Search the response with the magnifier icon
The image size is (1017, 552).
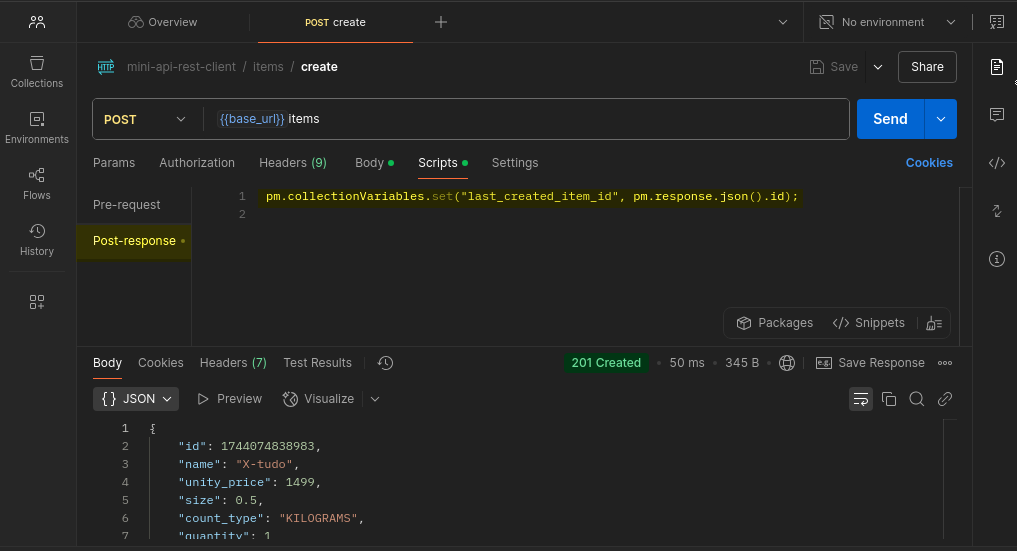[916, 399]
